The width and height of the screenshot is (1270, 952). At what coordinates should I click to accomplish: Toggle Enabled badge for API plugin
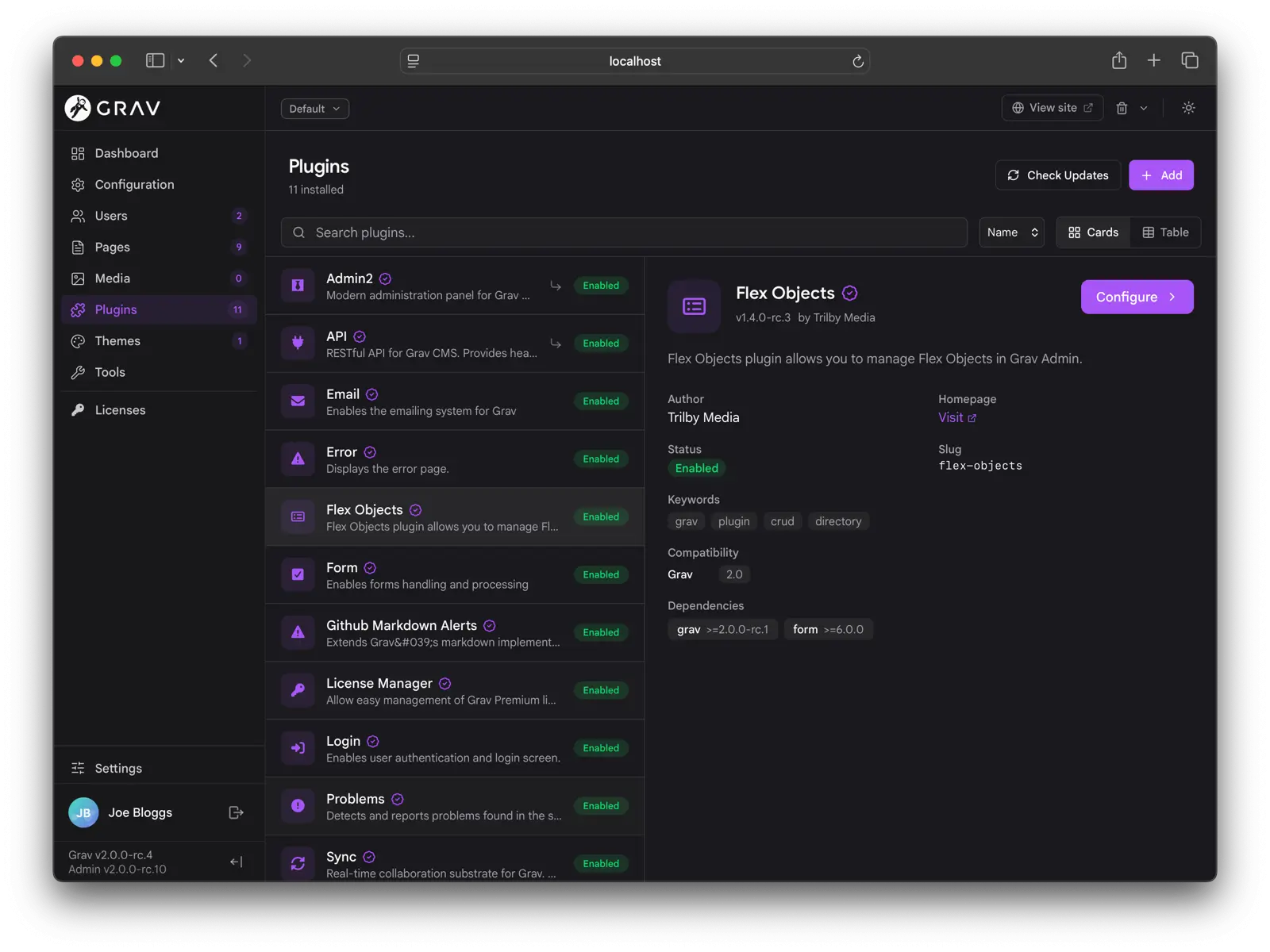(601, 344)
